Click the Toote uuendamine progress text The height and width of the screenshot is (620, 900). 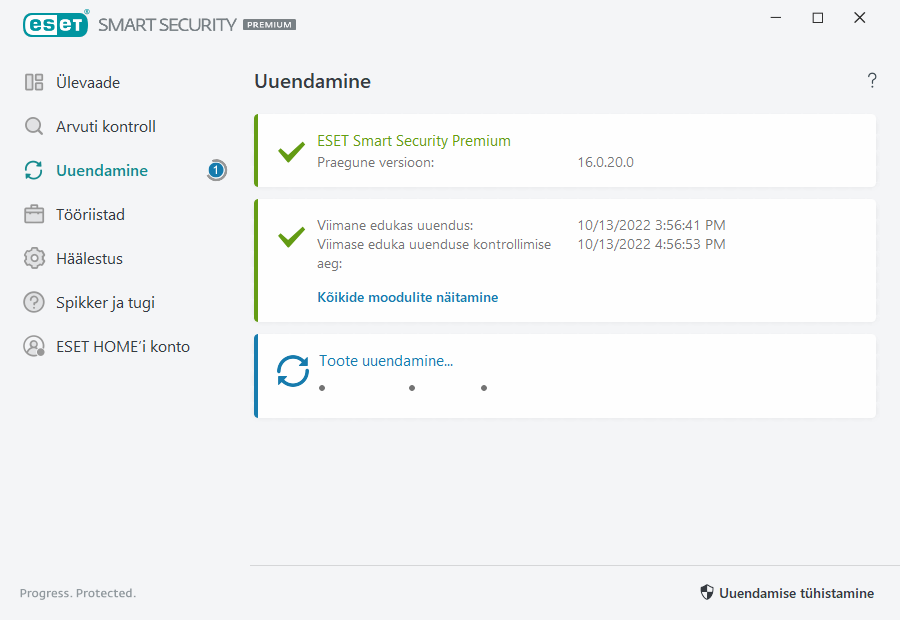[x=386, y=361]
